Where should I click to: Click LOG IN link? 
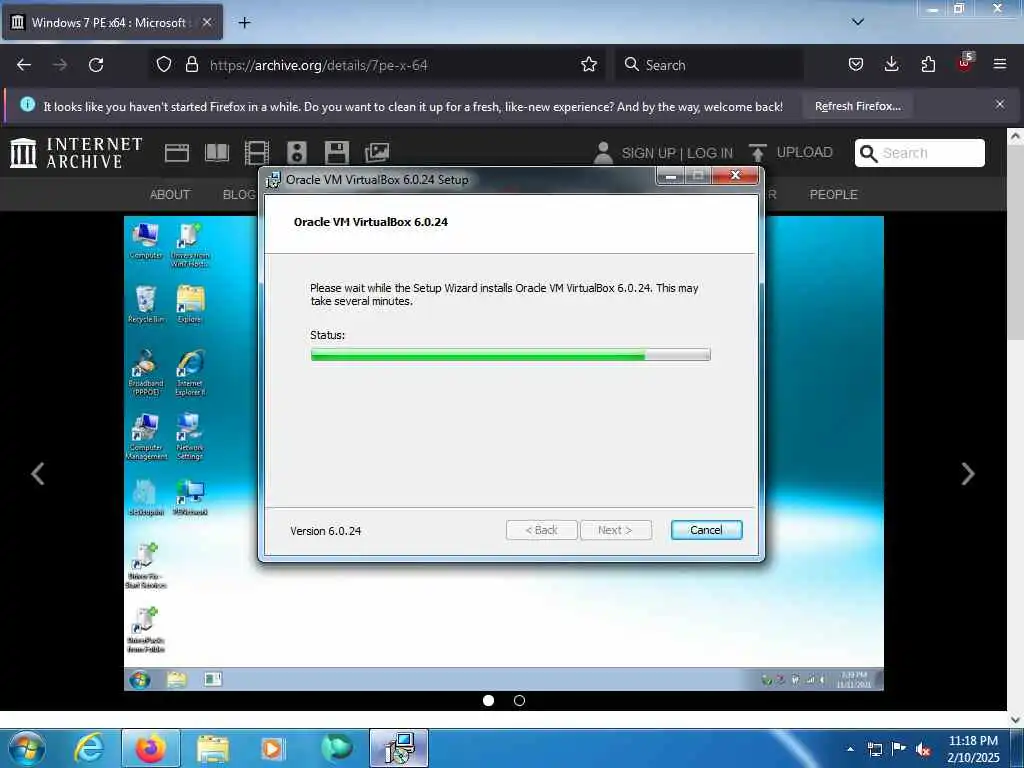pyautogui.click(x=710, y=153)
